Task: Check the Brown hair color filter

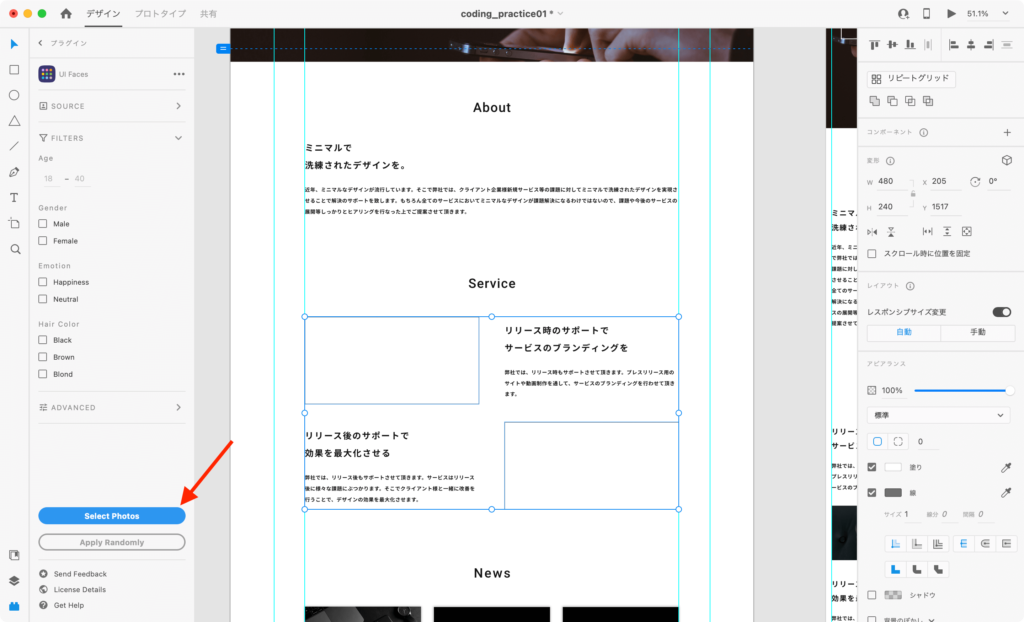Action: point(42,357)
